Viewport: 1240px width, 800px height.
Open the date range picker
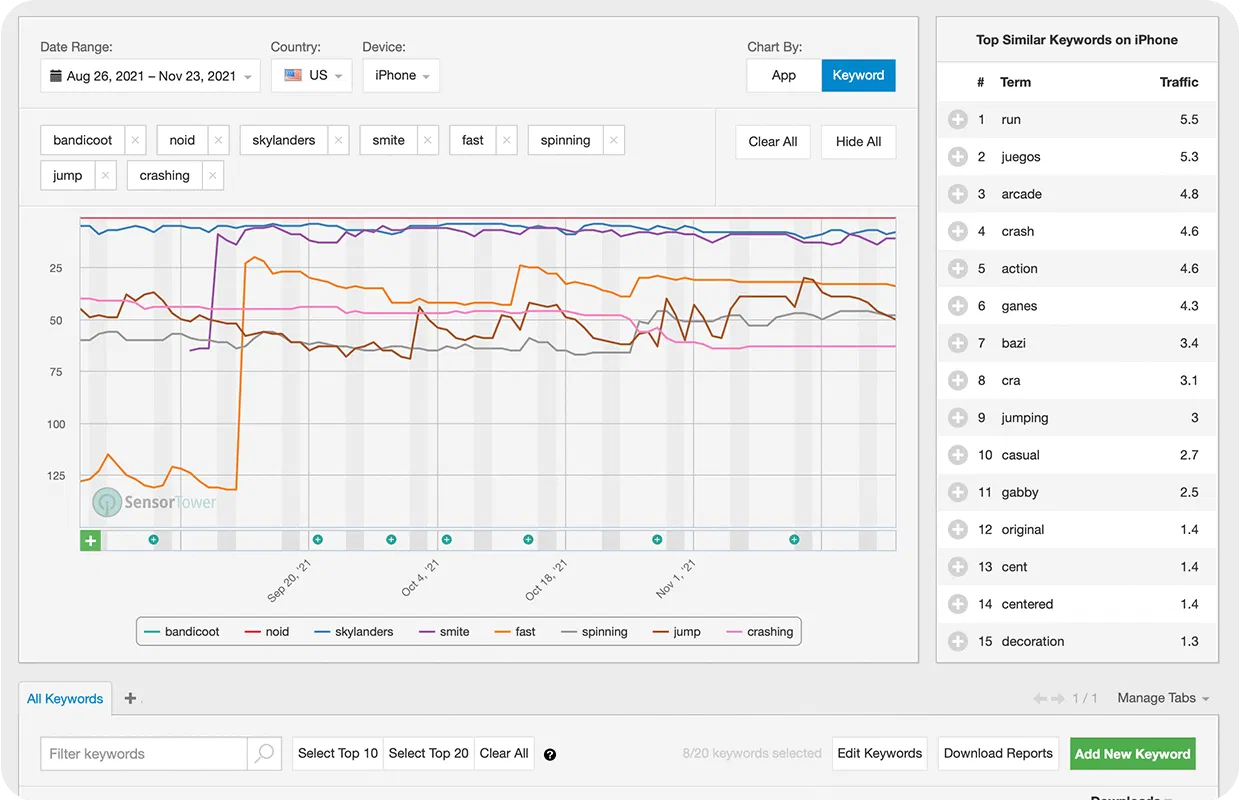pos(150,76)
